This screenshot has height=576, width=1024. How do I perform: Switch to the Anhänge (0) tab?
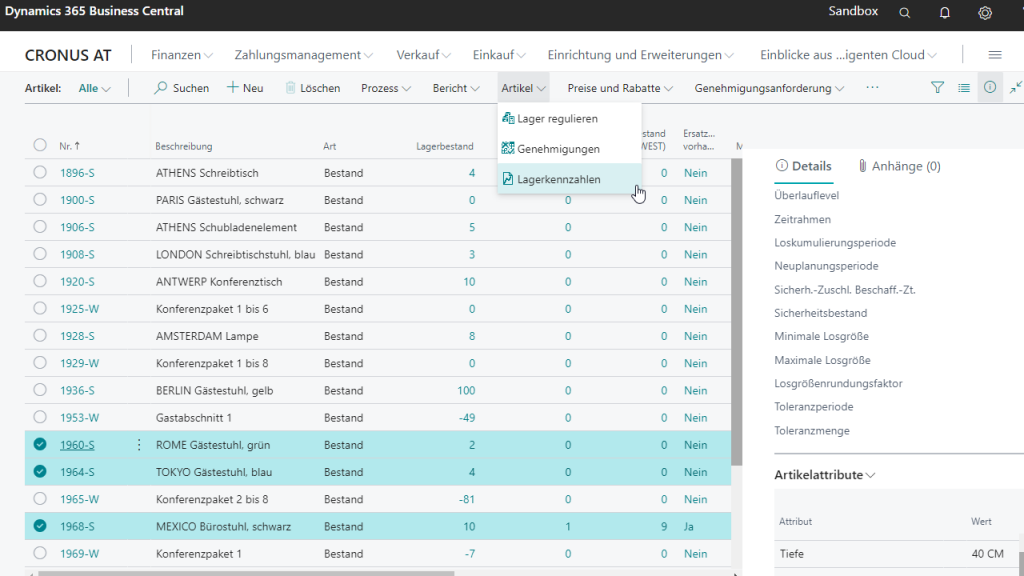898,166
